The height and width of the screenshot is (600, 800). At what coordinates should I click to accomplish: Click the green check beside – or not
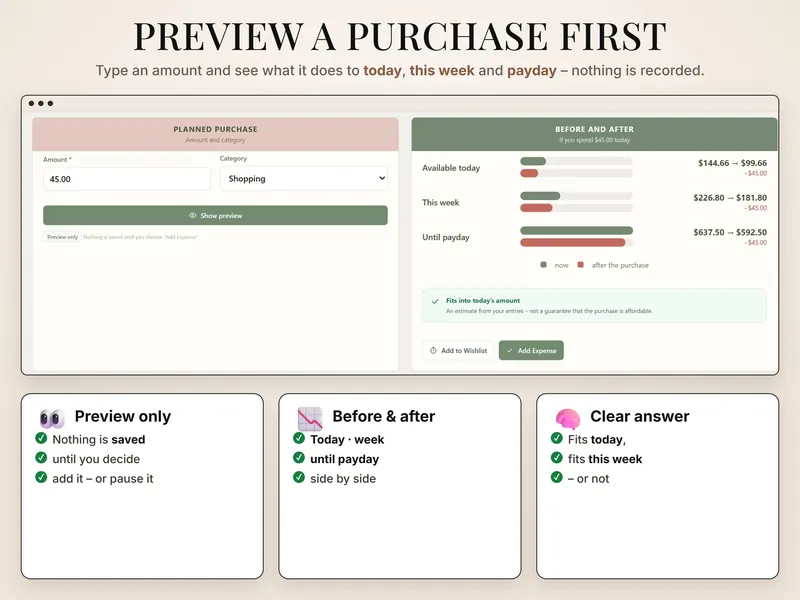(x=557, y=477)
